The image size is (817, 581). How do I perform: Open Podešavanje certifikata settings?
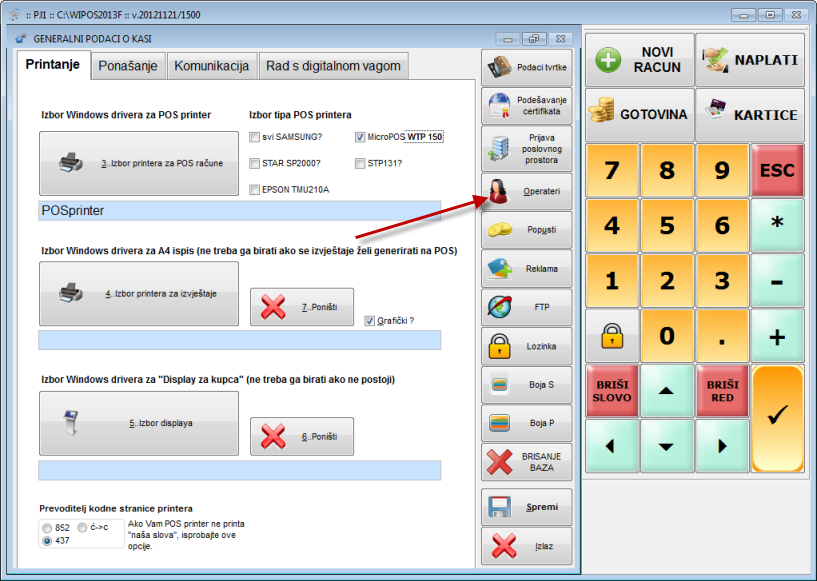(x=527, y=107)
